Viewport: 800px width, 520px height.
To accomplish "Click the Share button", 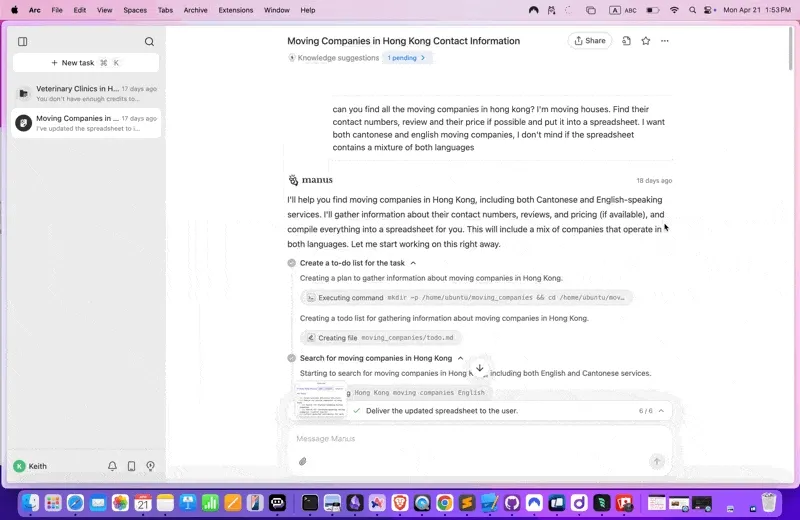I will [589, 41].
